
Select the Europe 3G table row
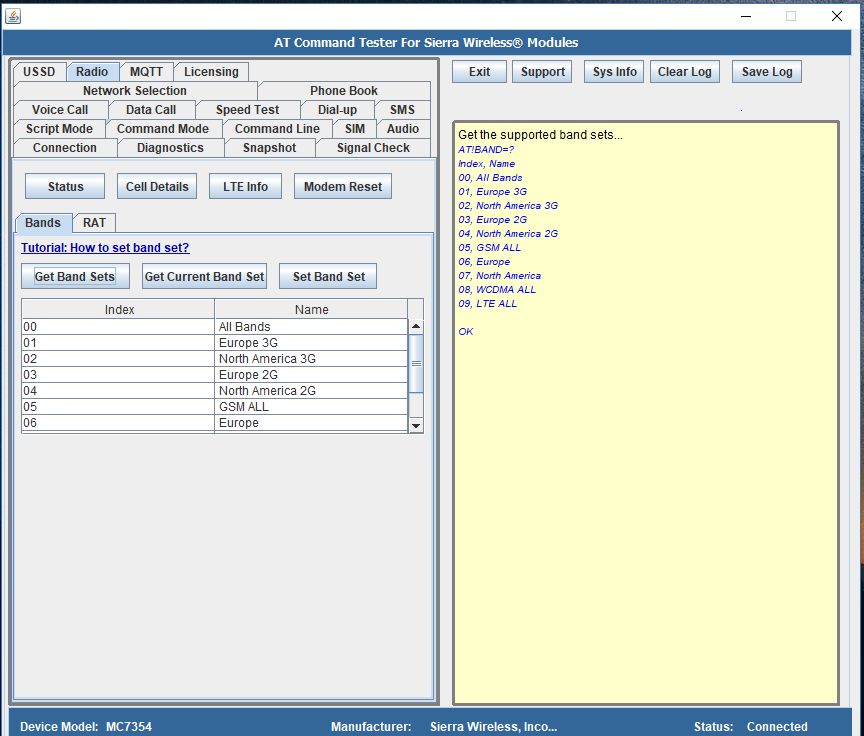coord(215,343)
